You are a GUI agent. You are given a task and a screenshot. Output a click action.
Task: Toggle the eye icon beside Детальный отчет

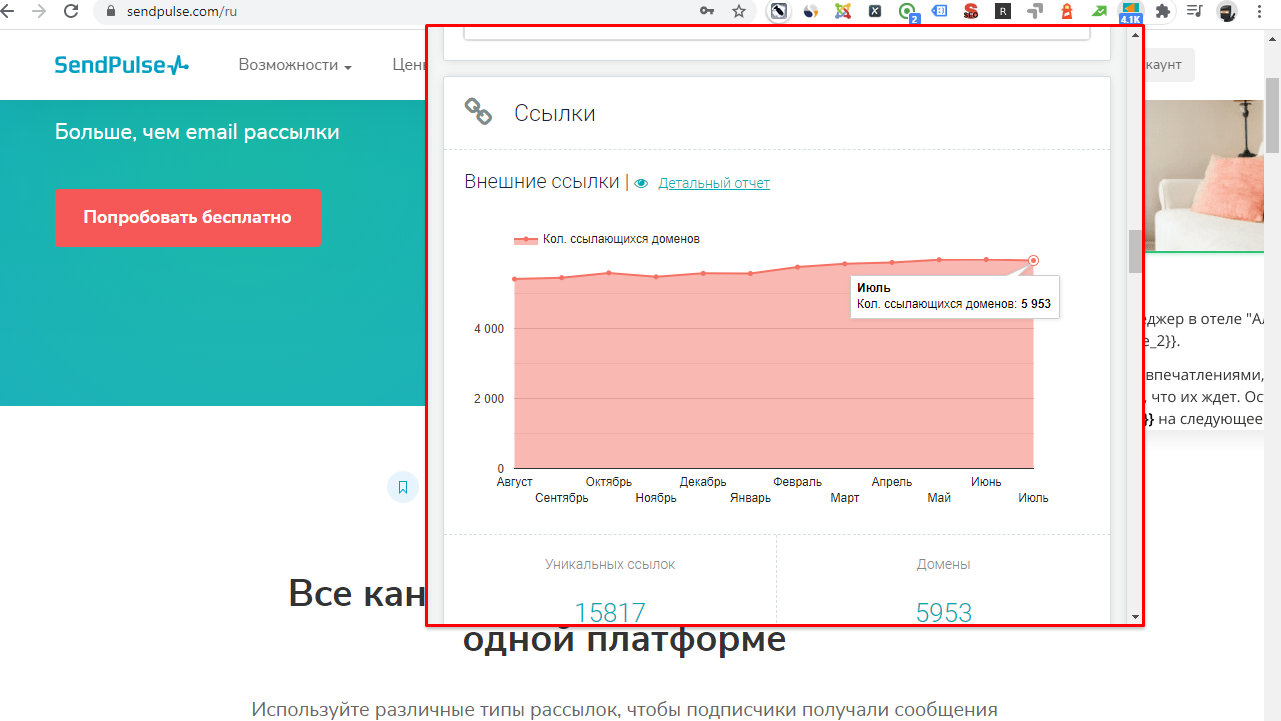[641, 183]
